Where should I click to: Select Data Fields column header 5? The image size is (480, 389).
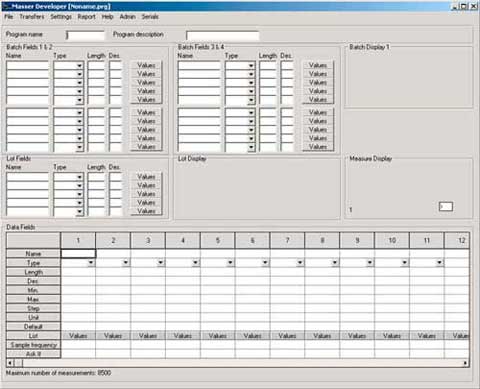pos(218,241)
